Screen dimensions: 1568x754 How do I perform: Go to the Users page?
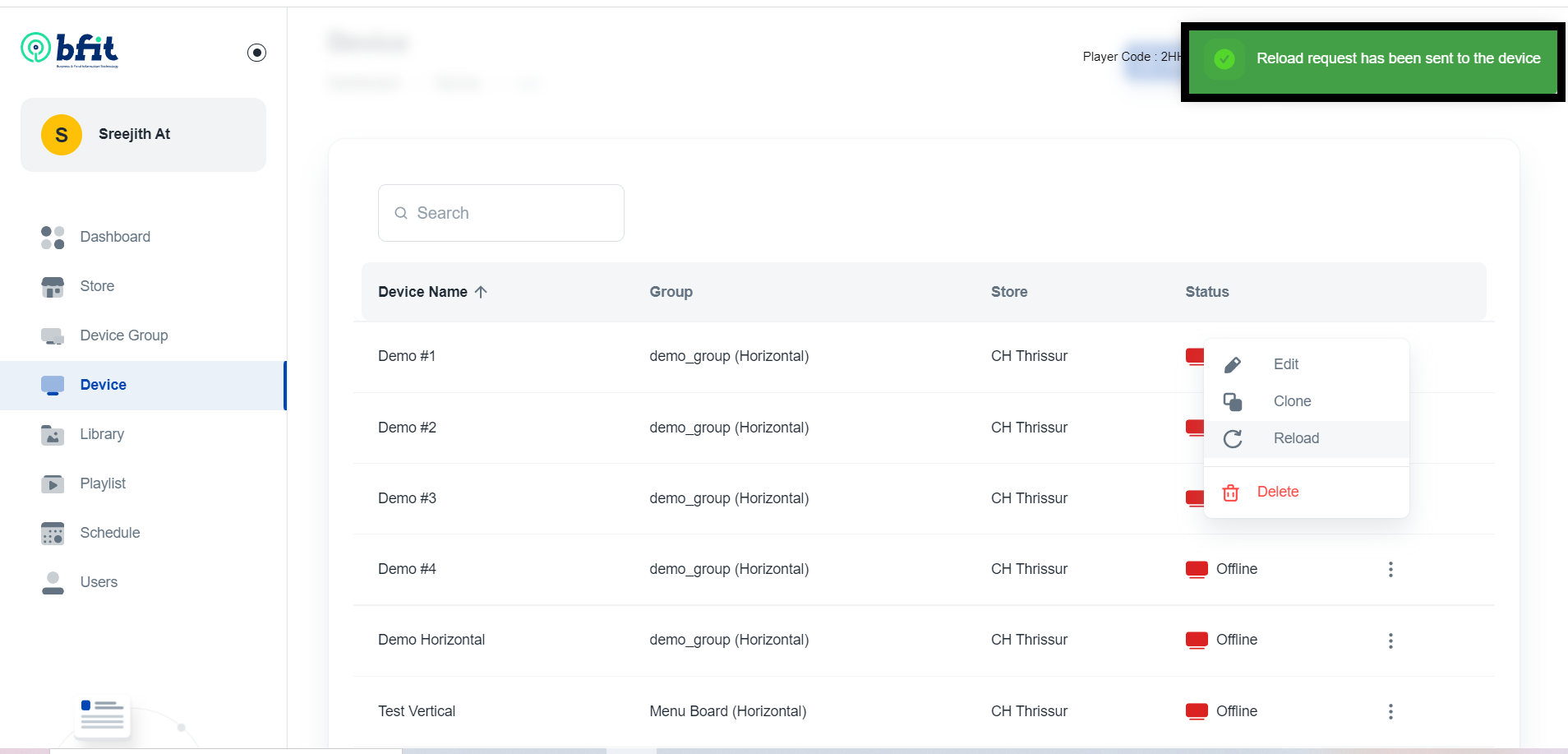(x=99, y=582)
